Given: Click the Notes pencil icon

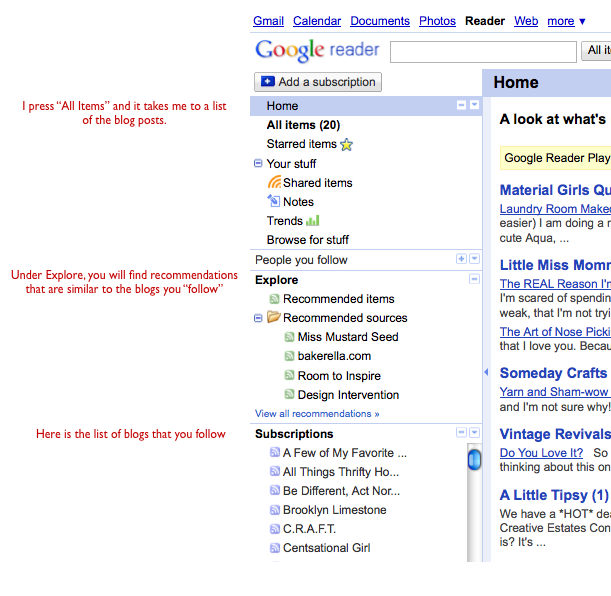Looking at the screenshot, I should pyautogui.click(x=274, y=201).
